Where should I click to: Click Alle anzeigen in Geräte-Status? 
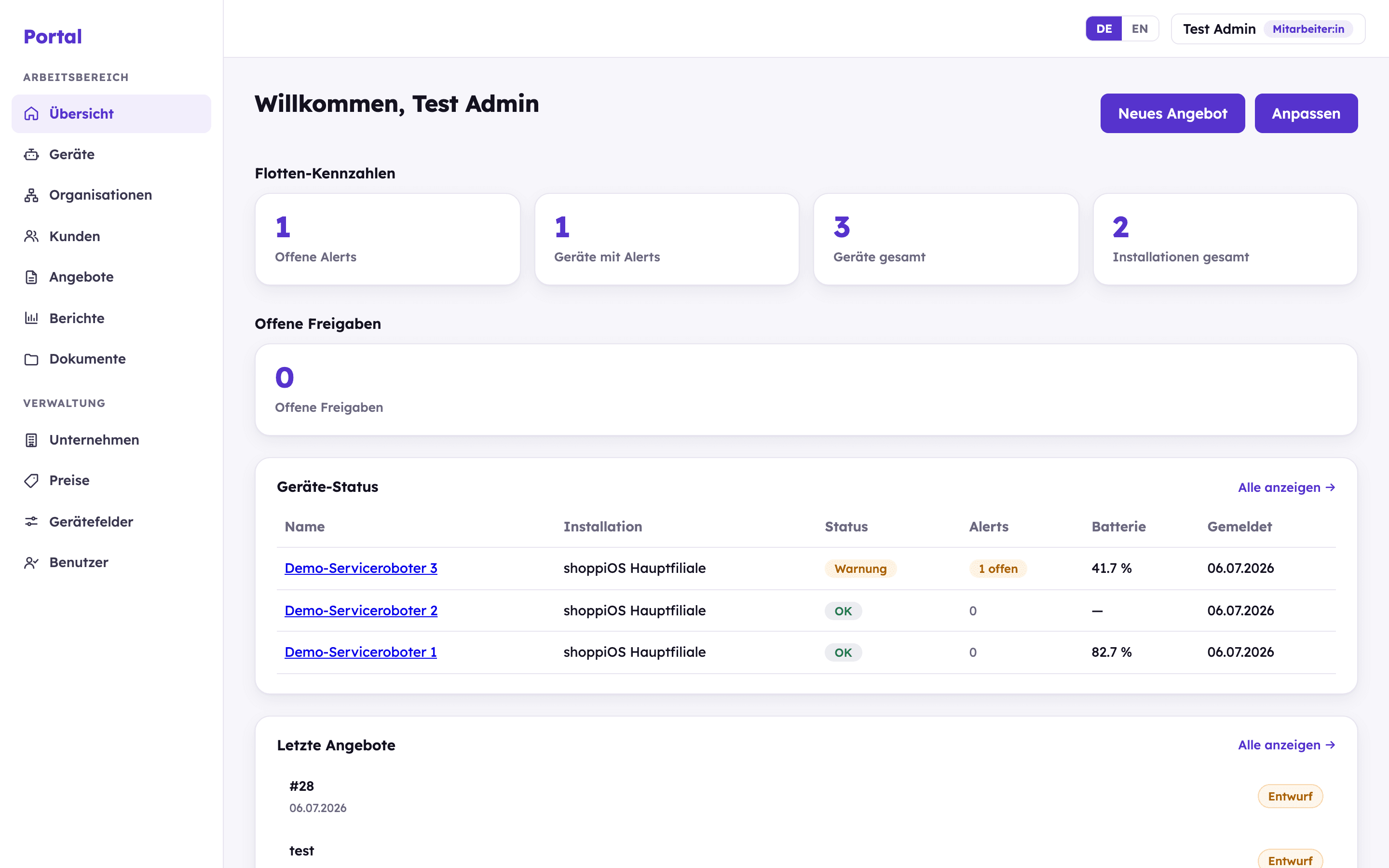point(1287,488)
